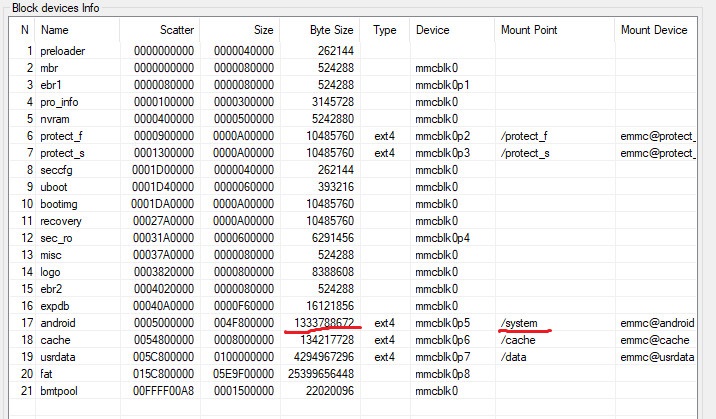Select the Mount Point column header
716x419 pixels.
click(x=531, y=30)
